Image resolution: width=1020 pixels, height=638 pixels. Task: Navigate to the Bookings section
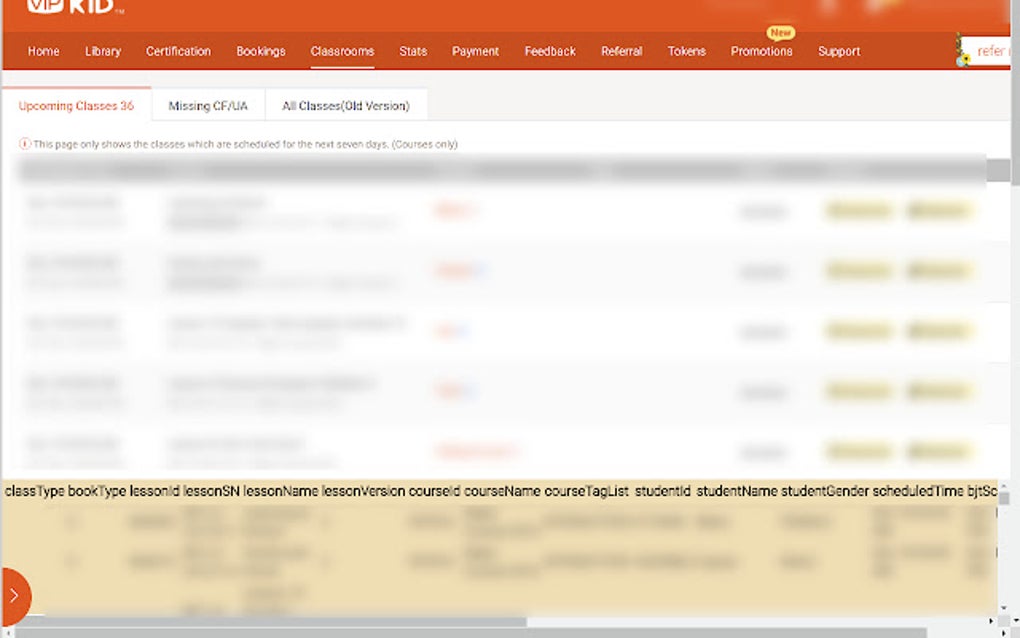(x=260, y=51)
